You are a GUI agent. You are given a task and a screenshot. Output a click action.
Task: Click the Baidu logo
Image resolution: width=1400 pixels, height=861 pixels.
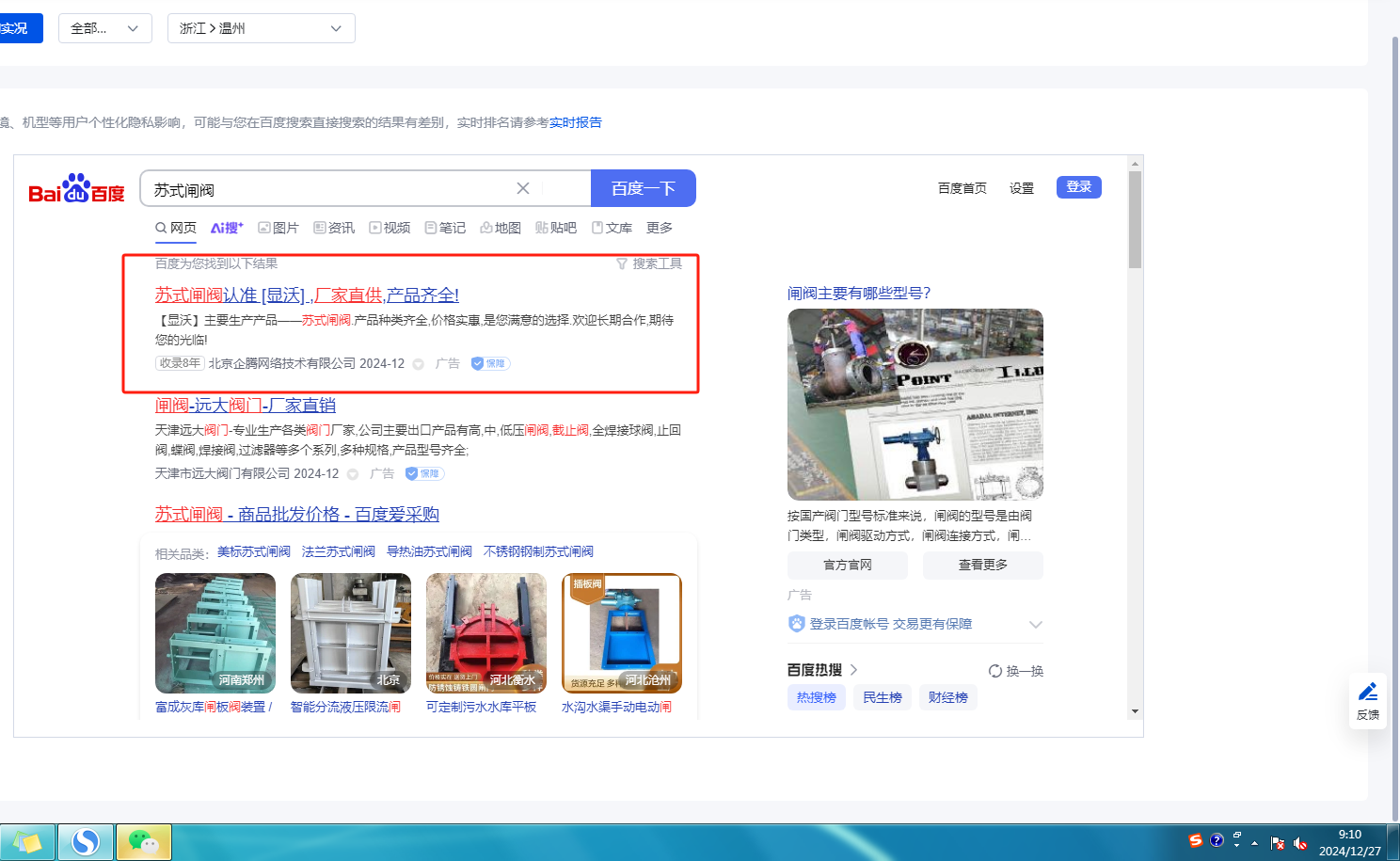[76, 188]
